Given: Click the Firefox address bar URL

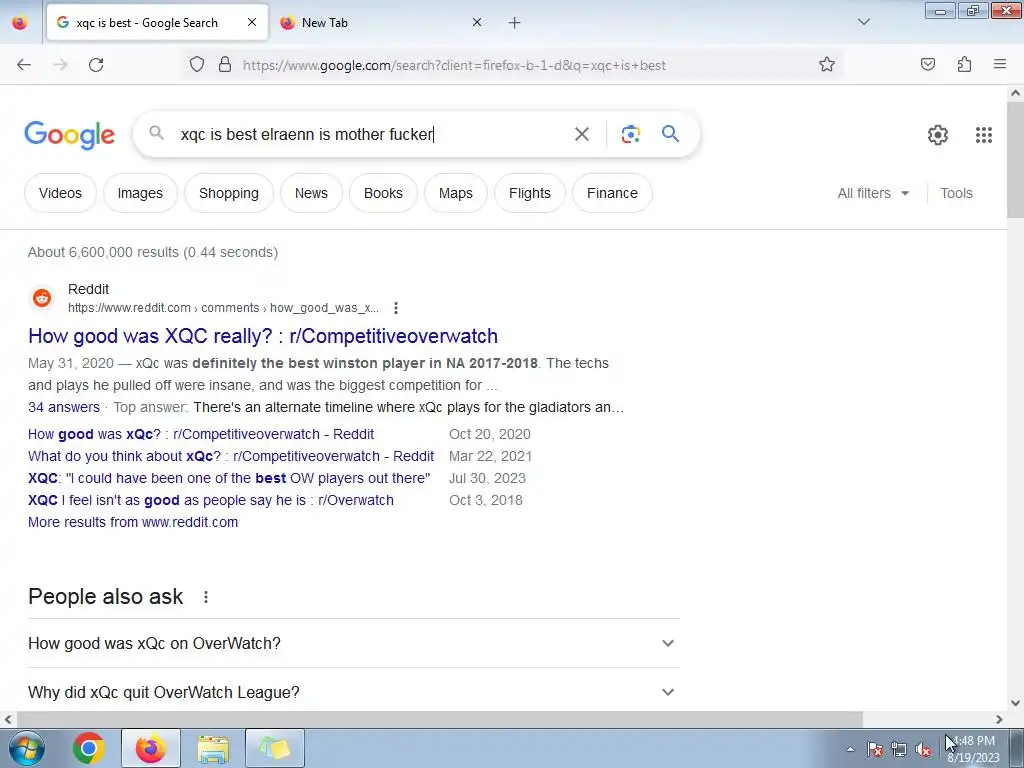Looking at the screenshot, I should coord(454,65).
